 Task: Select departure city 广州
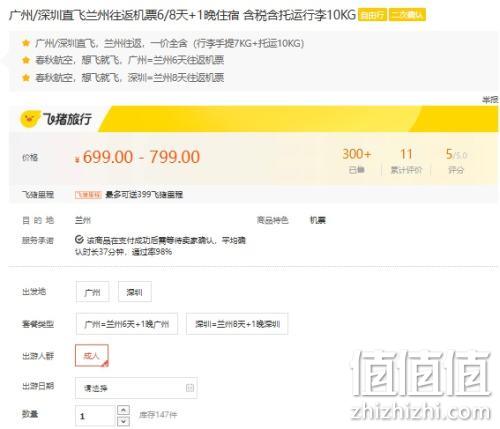coord(92,292)
